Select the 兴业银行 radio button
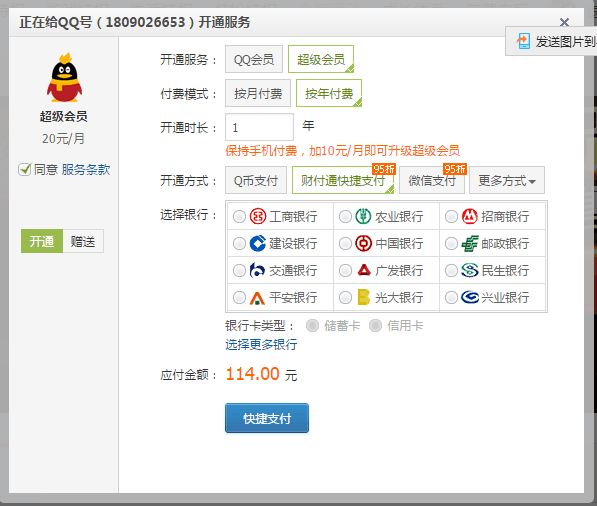This screenshot has width=597, height=506. [x=451, y=297]
